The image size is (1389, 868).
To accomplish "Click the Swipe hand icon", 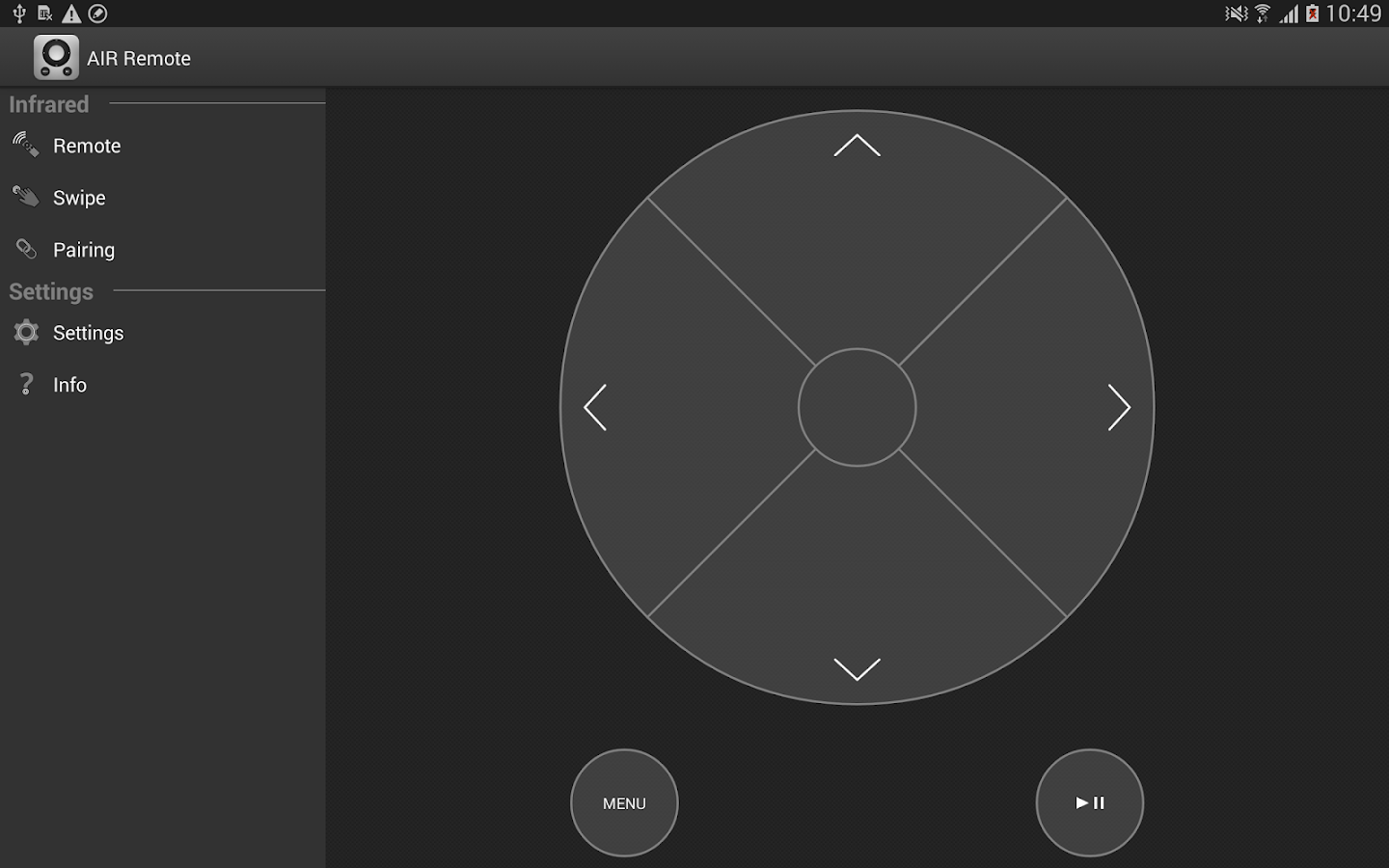I will (26, 197).
